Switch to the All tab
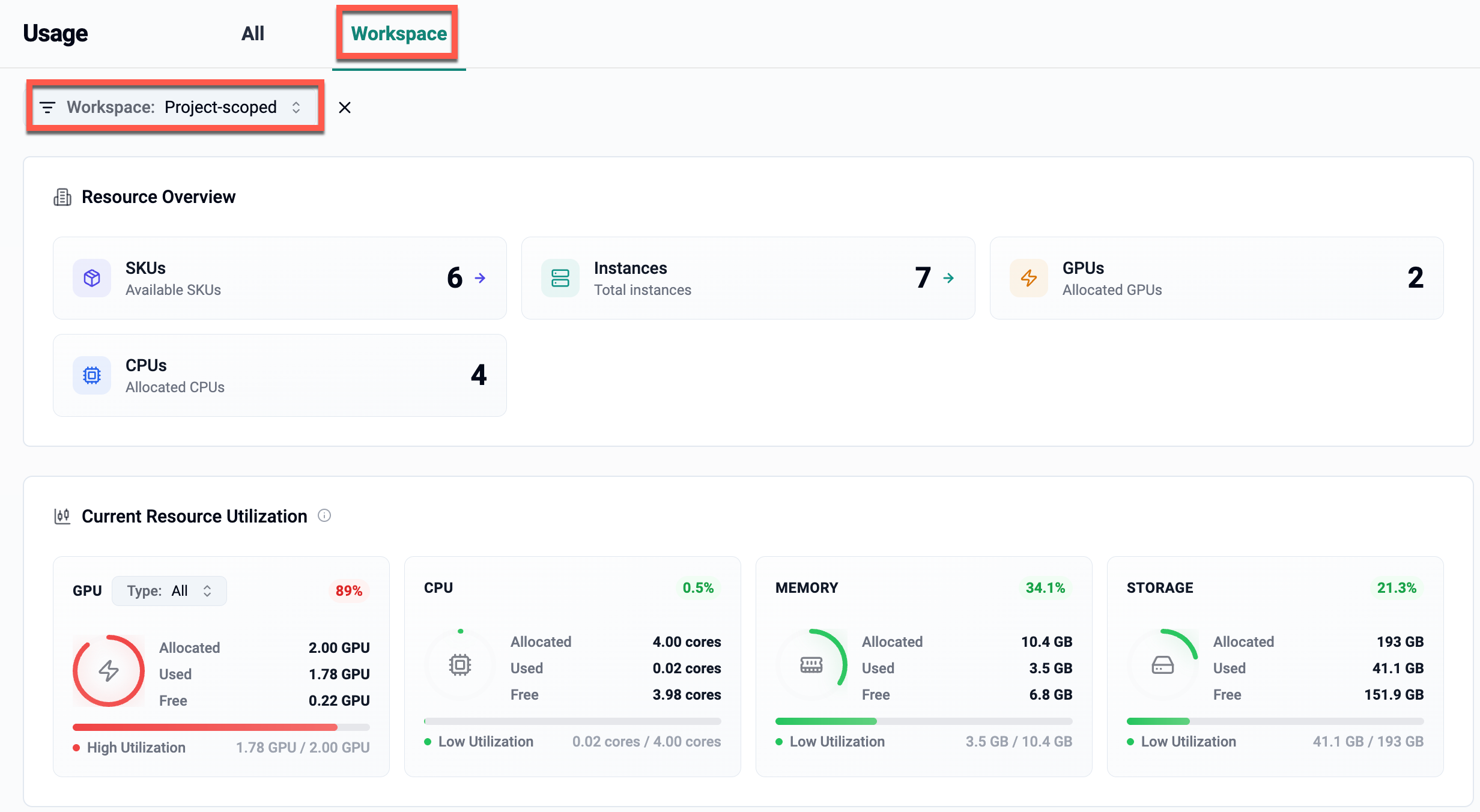 coord(253,34)
